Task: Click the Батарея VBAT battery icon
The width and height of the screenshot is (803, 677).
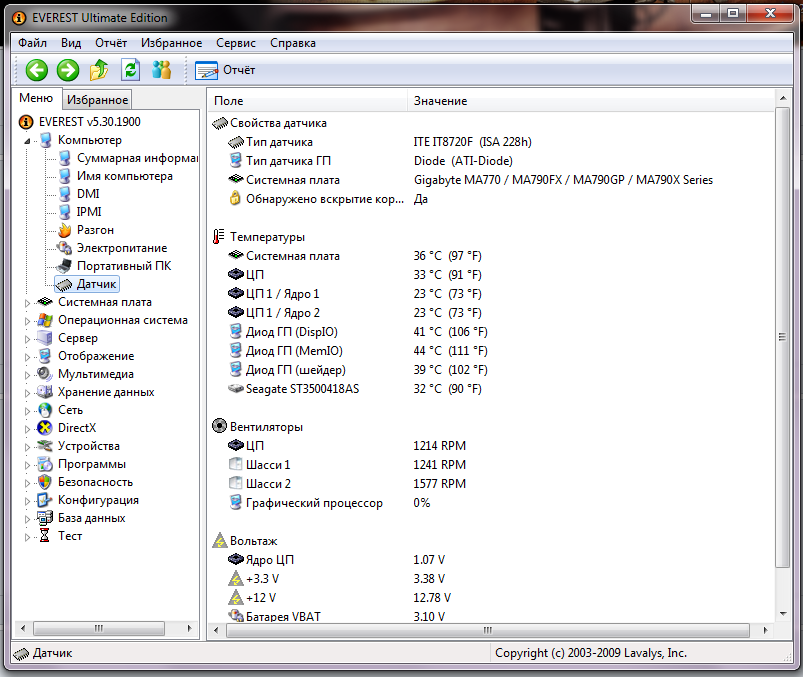Action: point(236,616)
